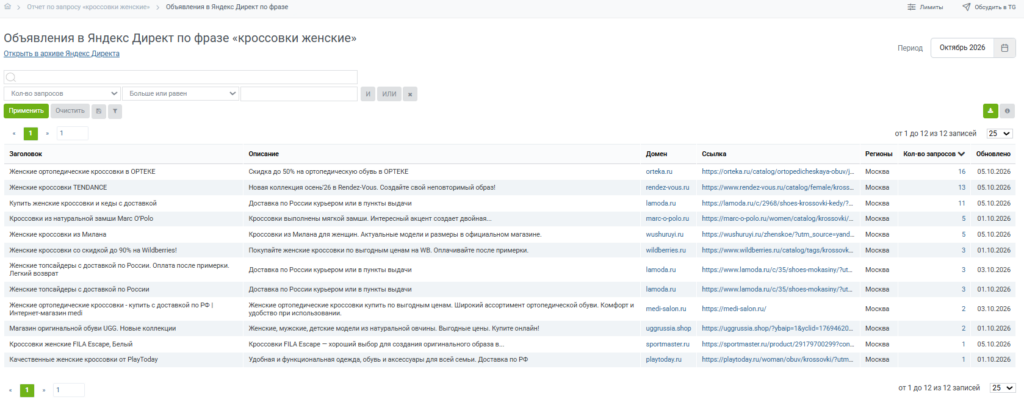Click query count 16 in ORTEKA row
Screen dimensions: 1024x405
point(961,171)
